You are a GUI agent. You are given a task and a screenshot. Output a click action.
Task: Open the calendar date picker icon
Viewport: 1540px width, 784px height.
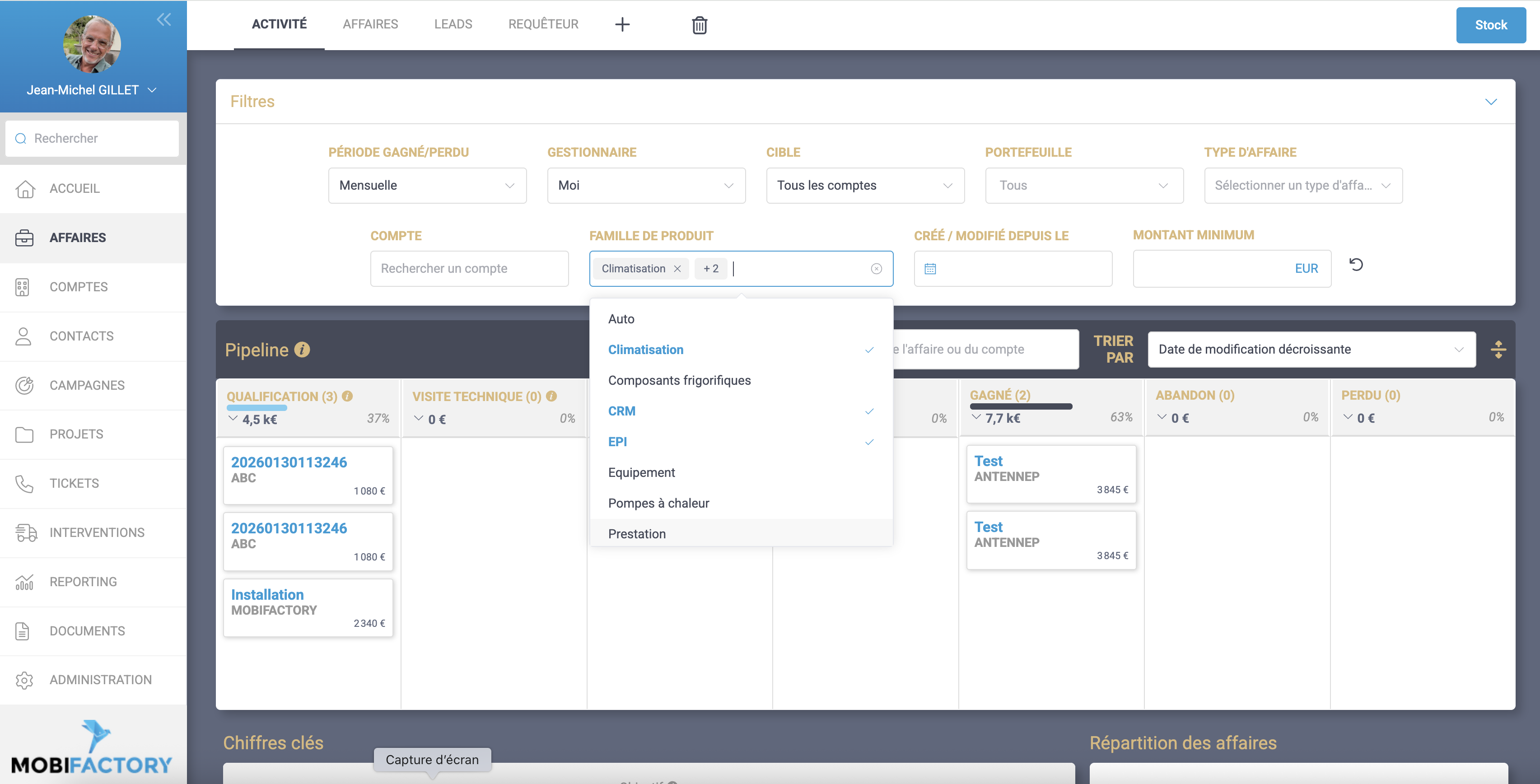[930, 269]
